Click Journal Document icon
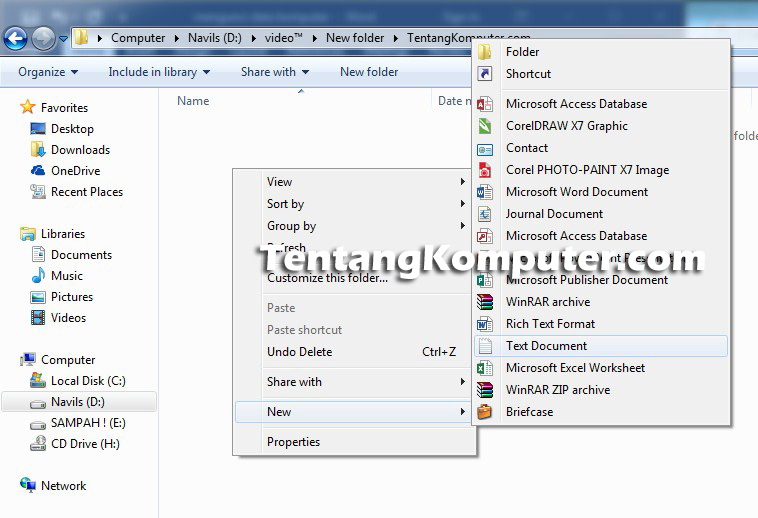 (x=485, y=214)
